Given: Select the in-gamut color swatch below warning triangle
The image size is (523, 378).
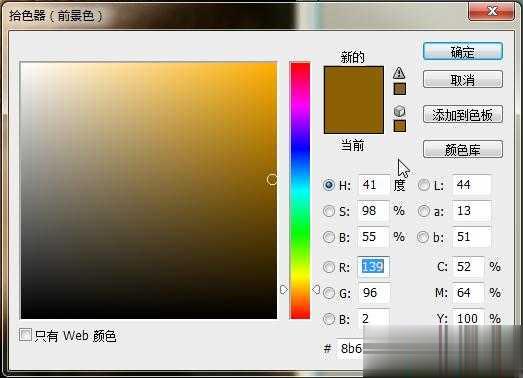Looking at the screenshot, I should click(x=400, y=89).
